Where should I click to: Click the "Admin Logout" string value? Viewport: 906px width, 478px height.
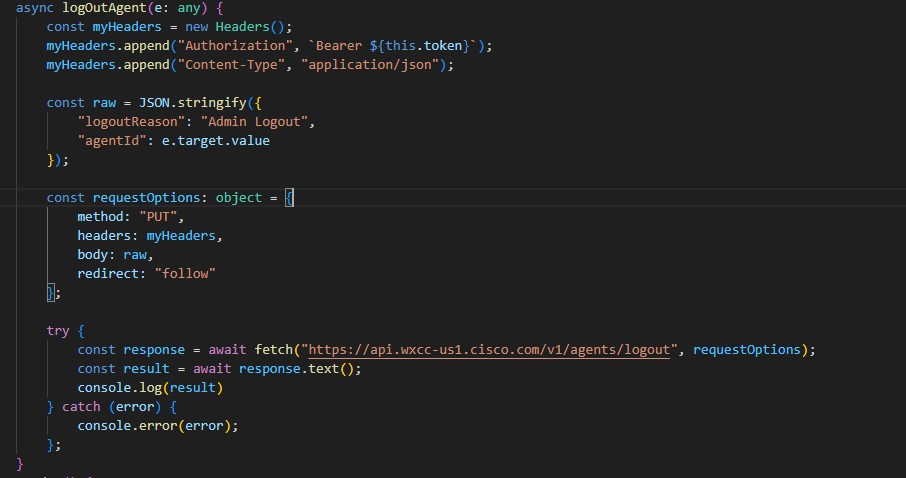pyautogui.click(x=254, y=121)
